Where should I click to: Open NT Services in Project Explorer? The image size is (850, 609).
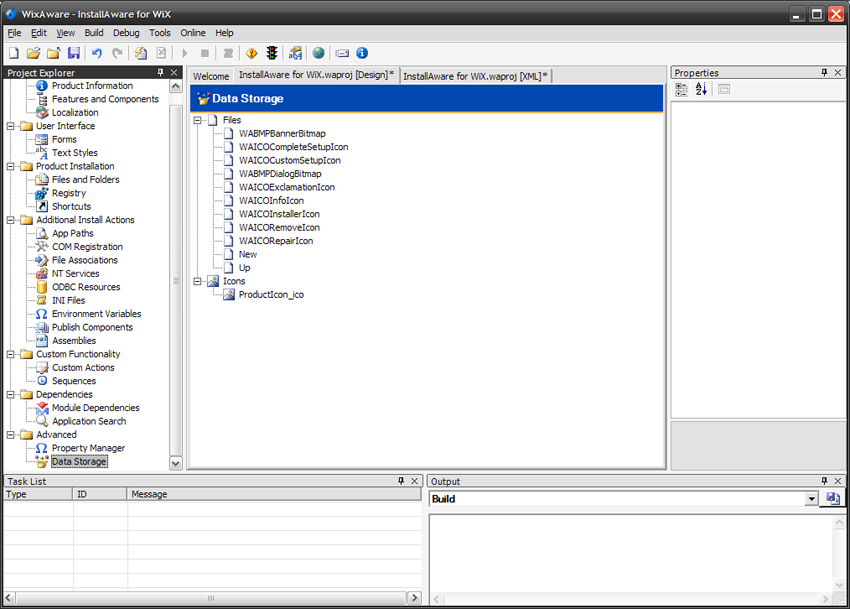[x=75, y=274]
